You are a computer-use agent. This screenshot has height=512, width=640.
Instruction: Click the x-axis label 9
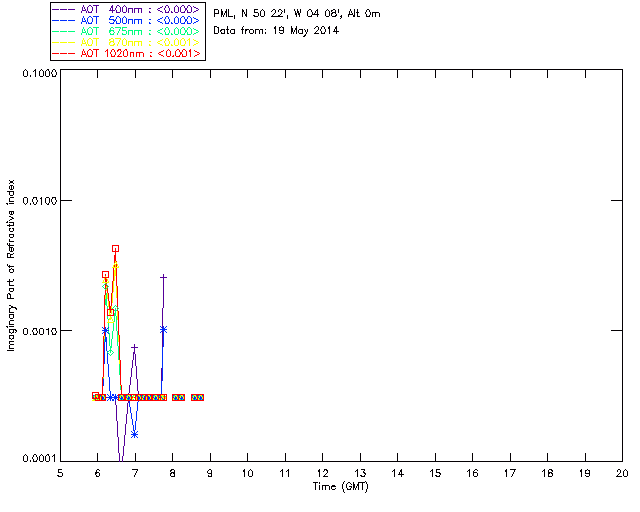[210, 473]
